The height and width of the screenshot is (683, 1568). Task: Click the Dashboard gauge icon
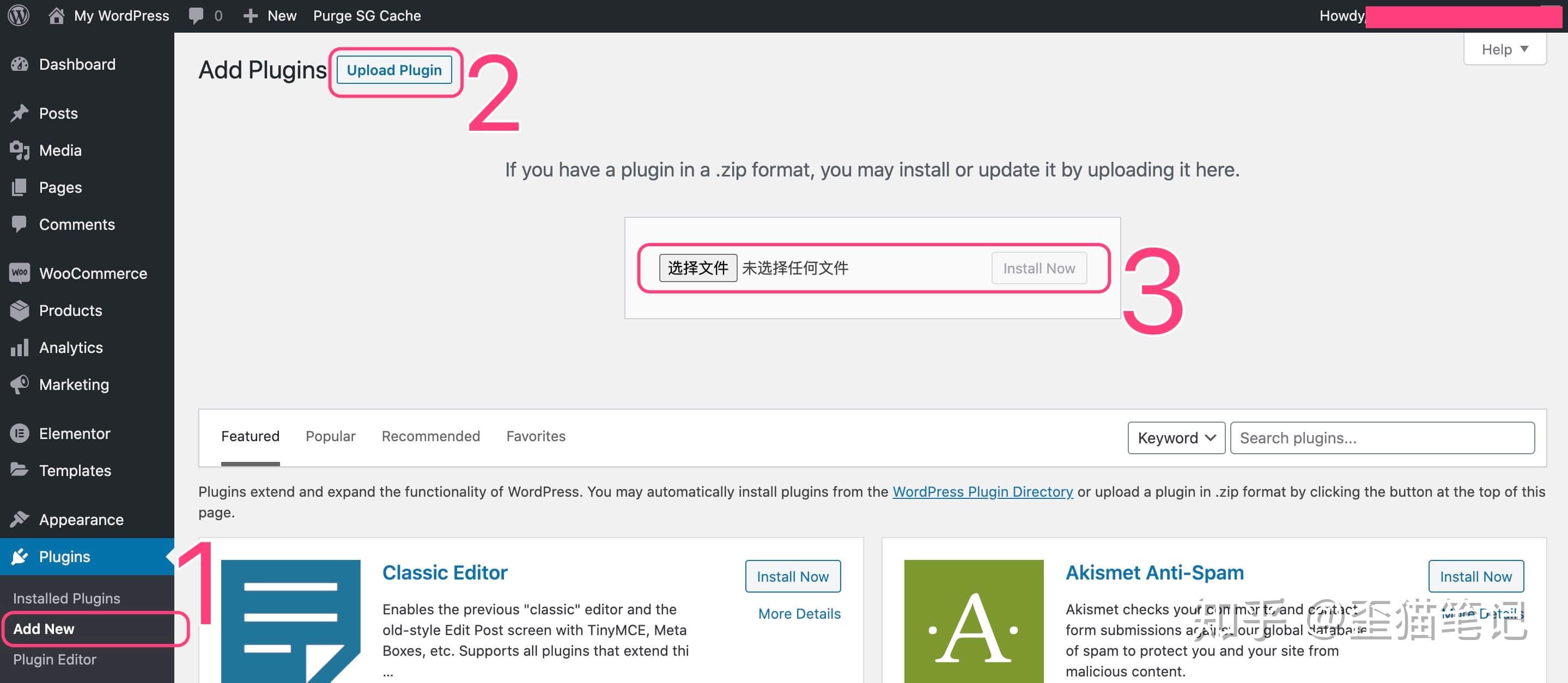click(x=20, y=64)
